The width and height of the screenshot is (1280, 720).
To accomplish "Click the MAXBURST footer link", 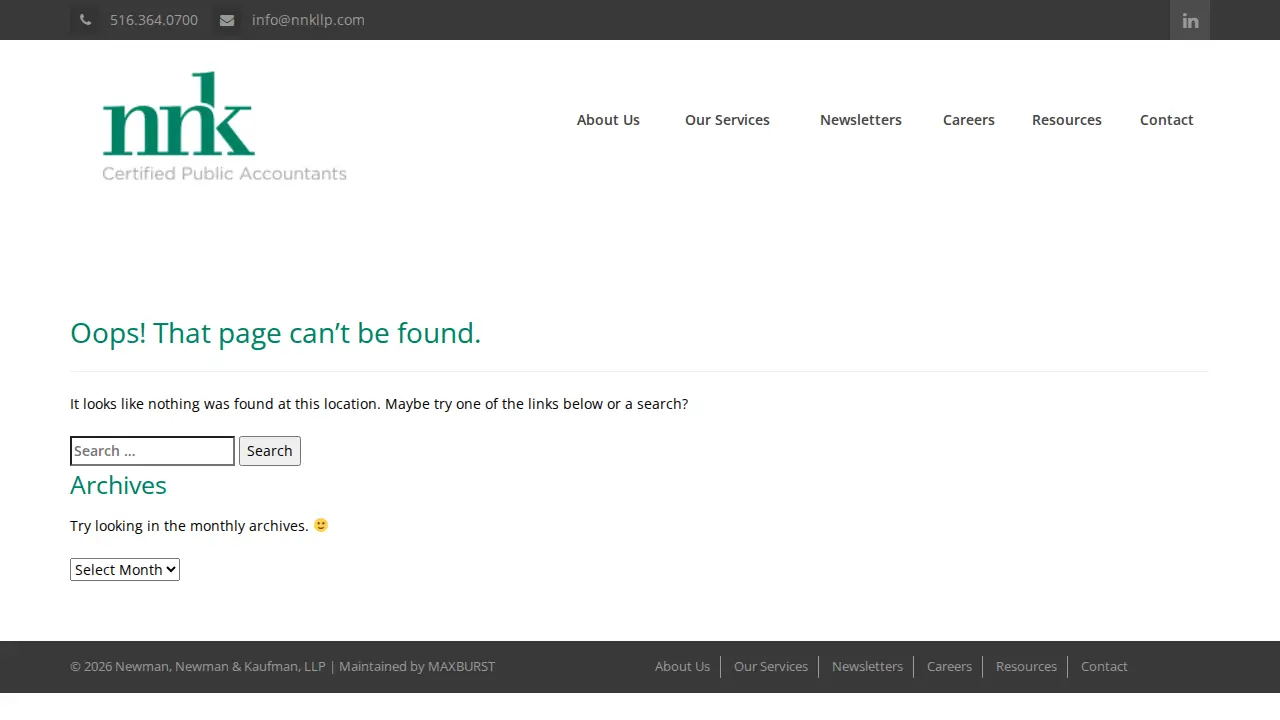I will point(461,666).
